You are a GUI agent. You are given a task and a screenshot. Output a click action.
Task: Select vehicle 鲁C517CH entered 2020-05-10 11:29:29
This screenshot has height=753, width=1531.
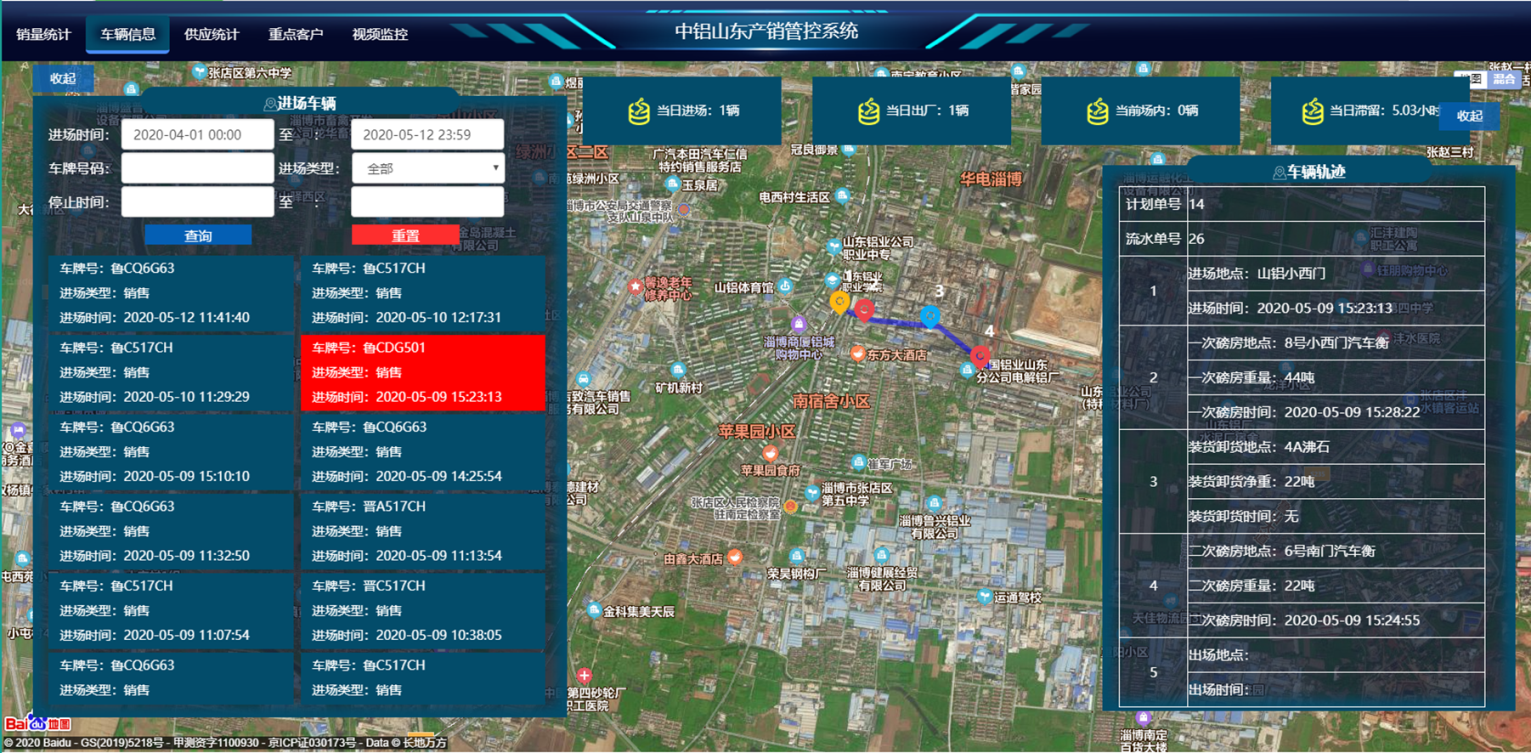click(x=171, y=372)
